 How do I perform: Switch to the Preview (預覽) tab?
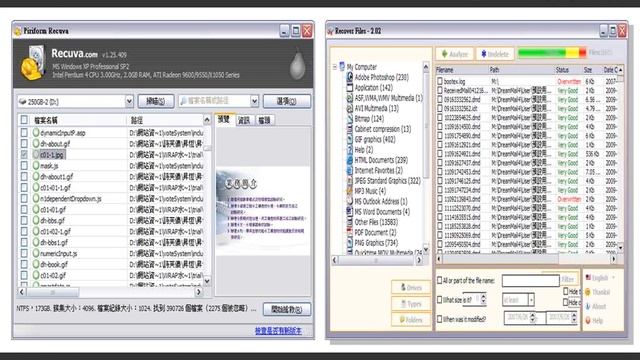[x=224, y=120]
